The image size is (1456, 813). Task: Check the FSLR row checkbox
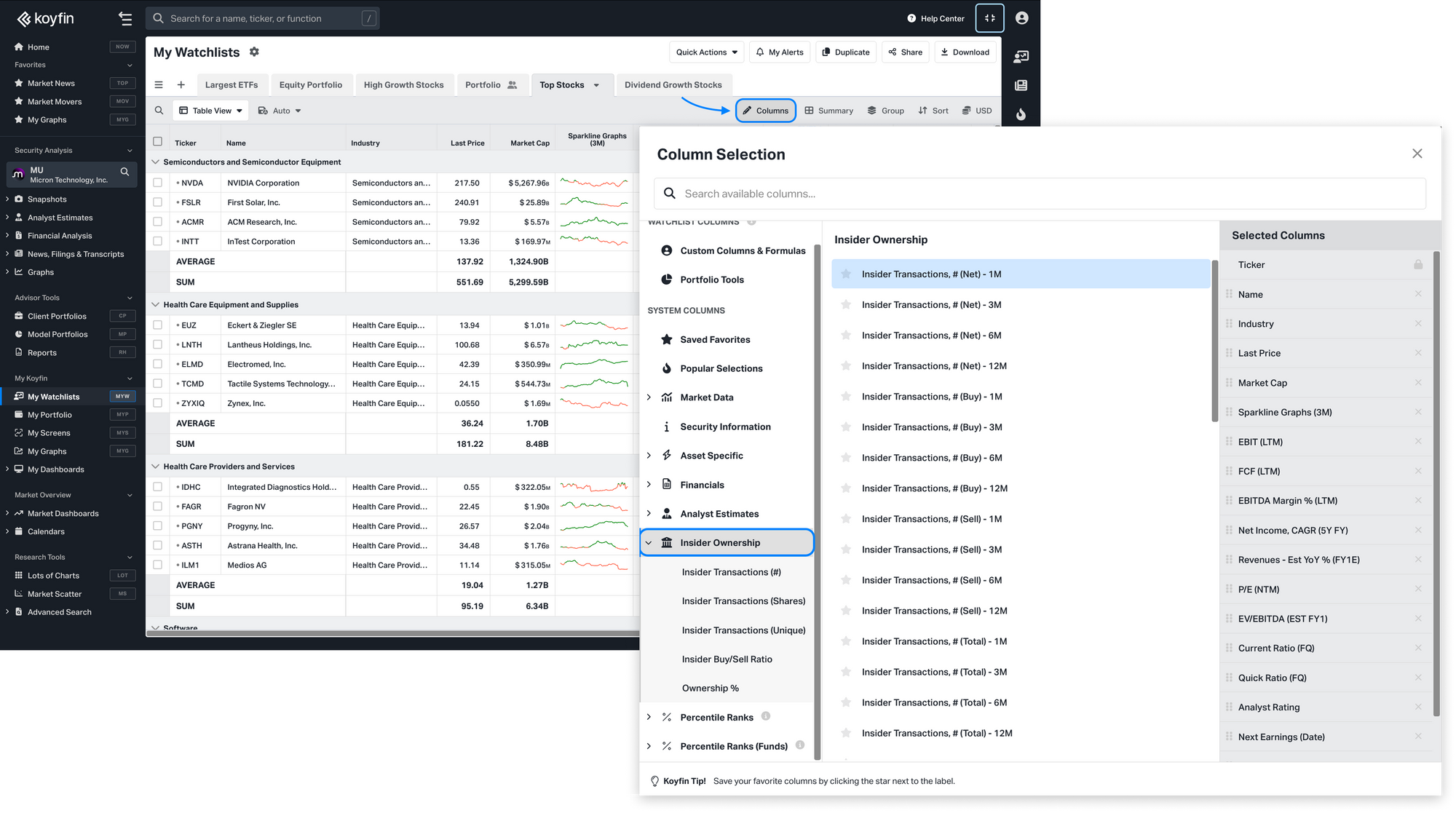[157, 202]
